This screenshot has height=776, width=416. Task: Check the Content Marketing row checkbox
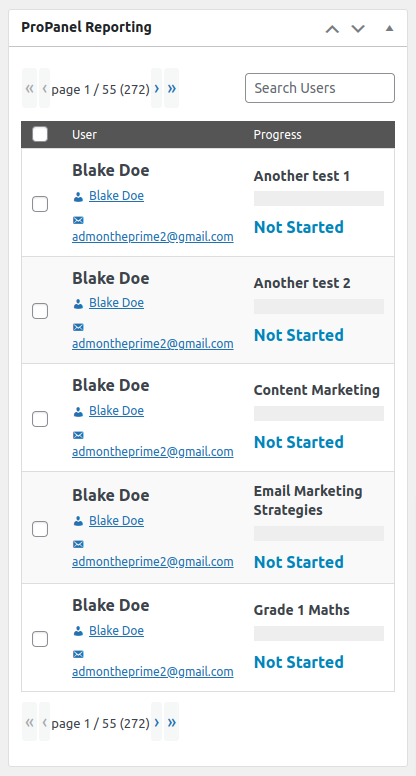click(40, 419)
